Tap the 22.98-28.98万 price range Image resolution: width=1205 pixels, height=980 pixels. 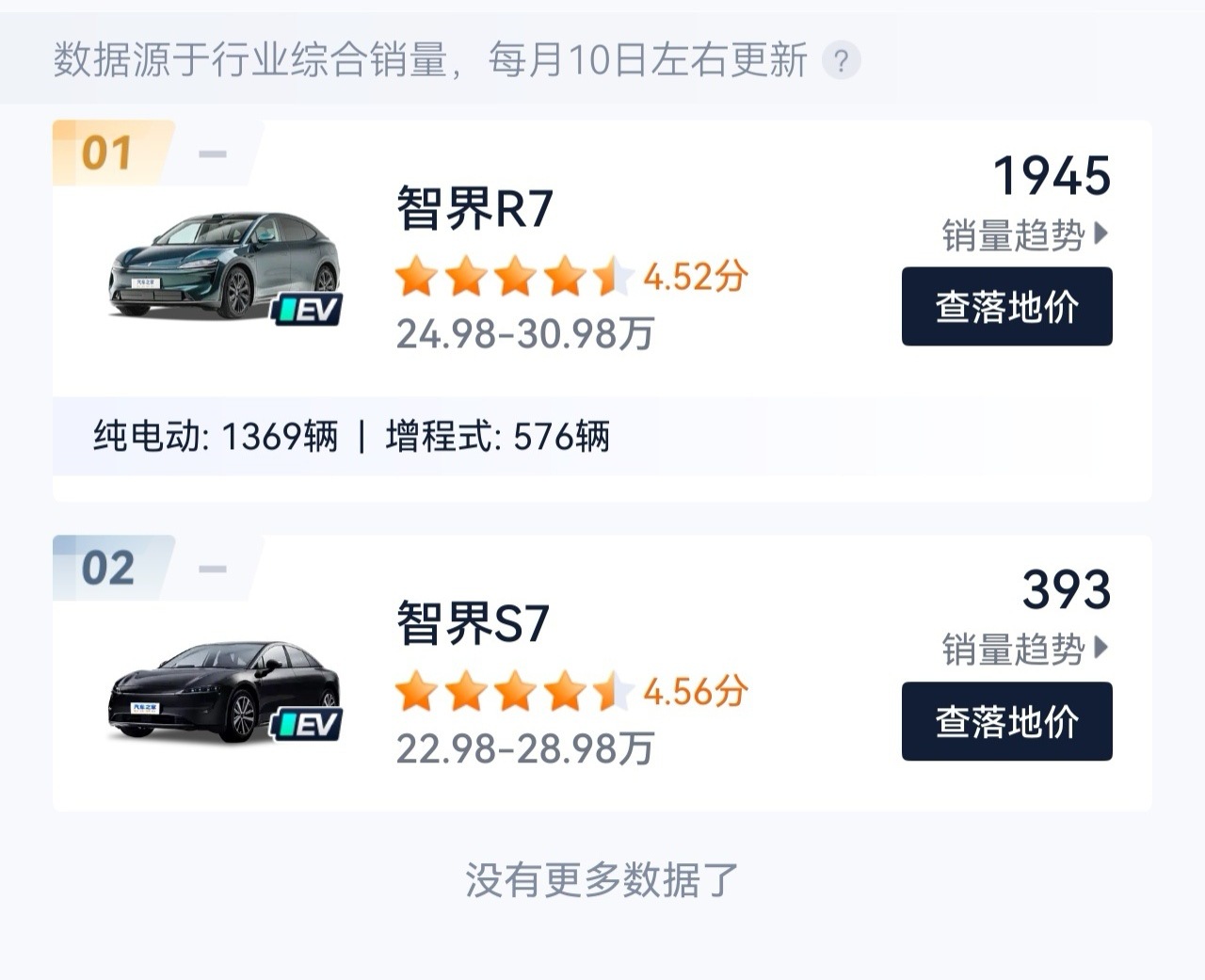(x=524, y=749)
